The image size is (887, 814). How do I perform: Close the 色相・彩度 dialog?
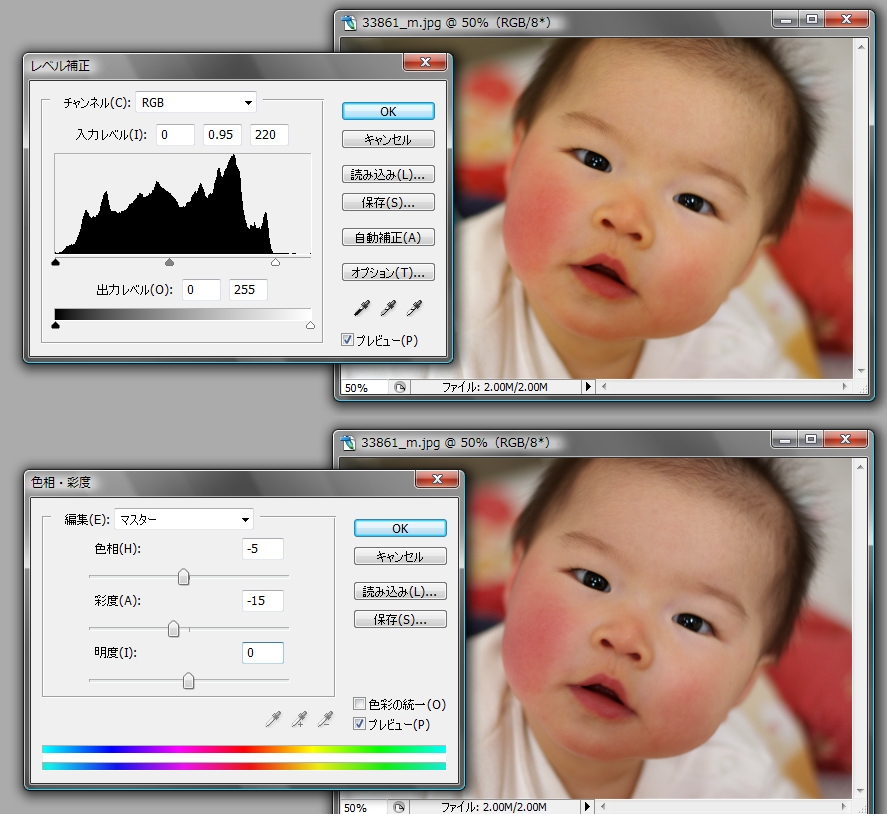click(437, 479)
